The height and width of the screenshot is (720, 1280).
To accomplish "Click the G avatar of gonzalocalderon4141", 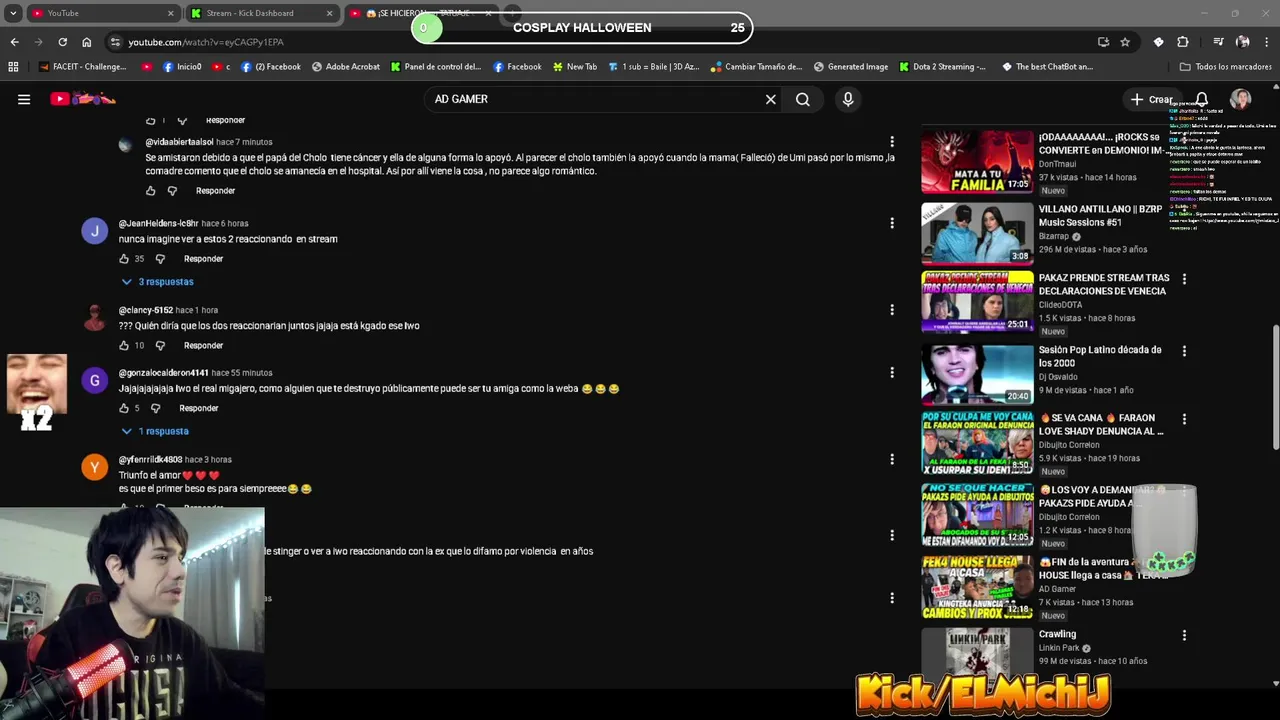I will pos(94,380).
